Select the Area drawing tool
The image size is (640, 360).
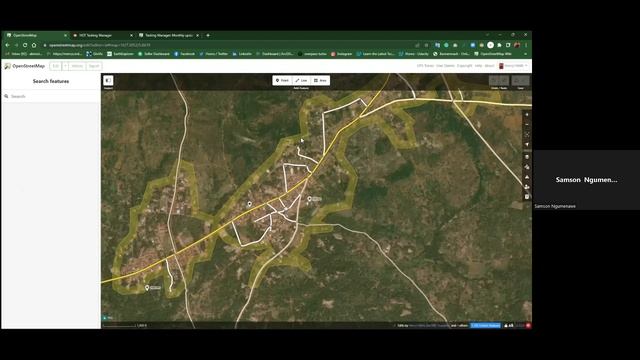[x=320, y=80]
